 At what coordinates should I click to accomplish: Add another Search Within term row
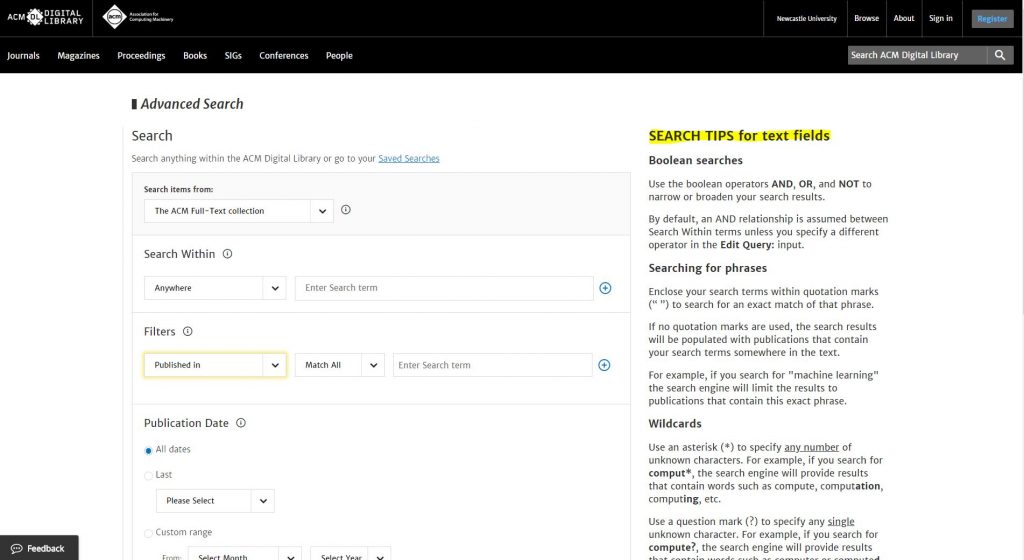coord(605,288)
